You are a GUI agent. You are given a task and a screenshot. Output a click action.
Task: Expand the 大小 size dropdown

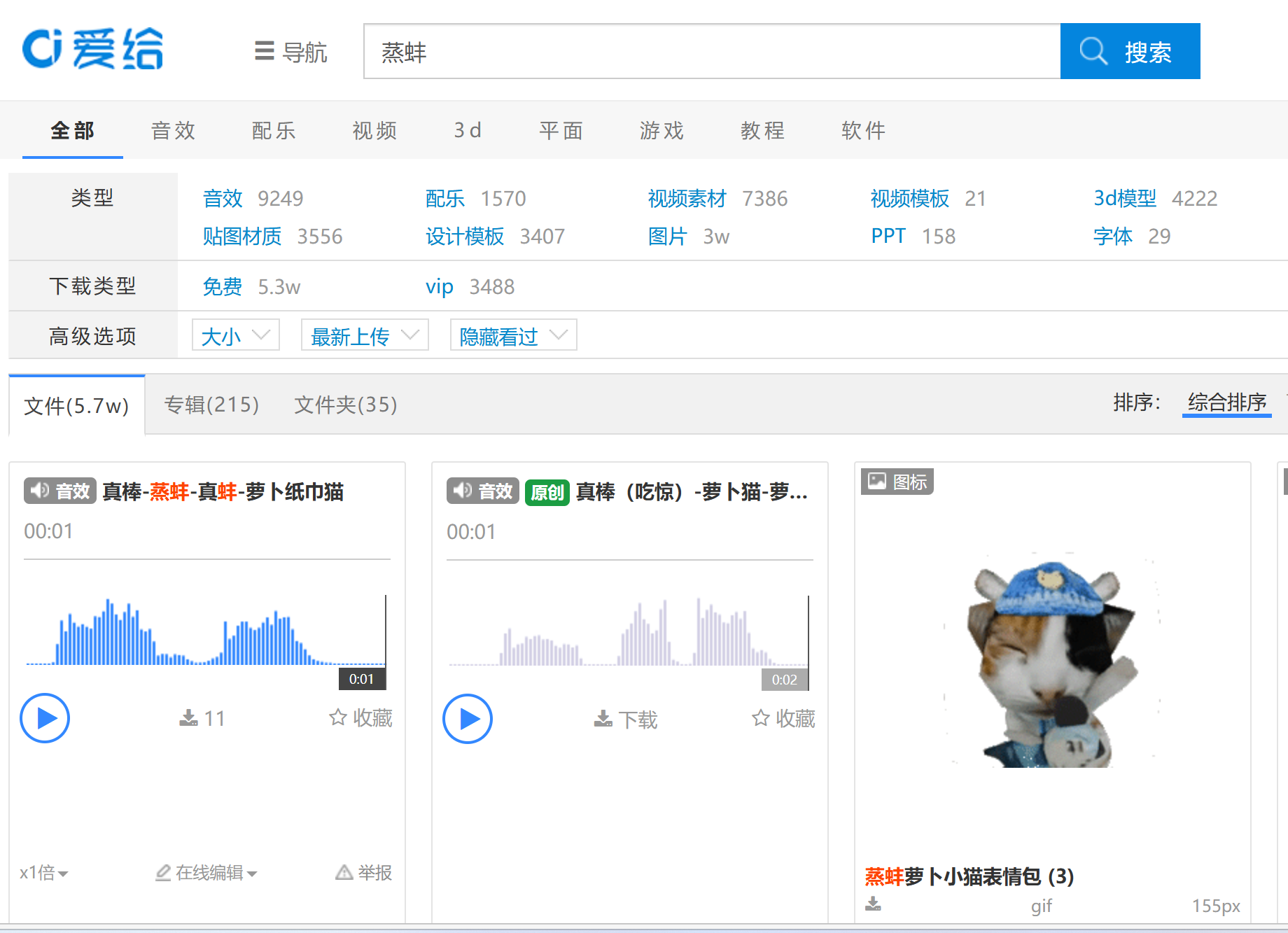point(235,336)
